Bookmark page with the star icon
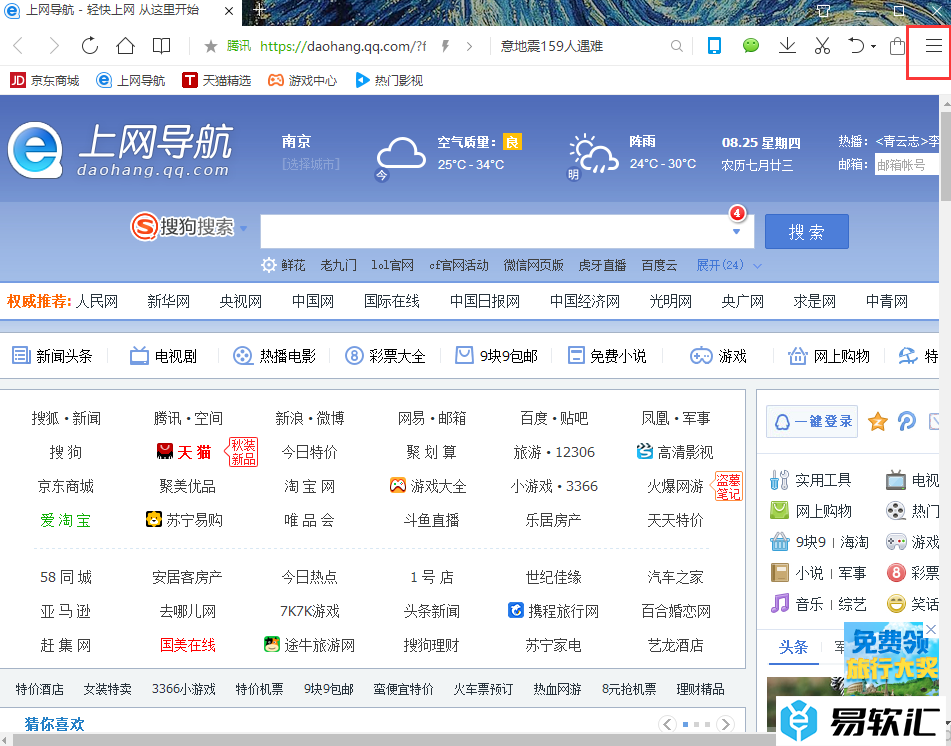This screenshot has width=951, height=746. (x=211, y=46)
